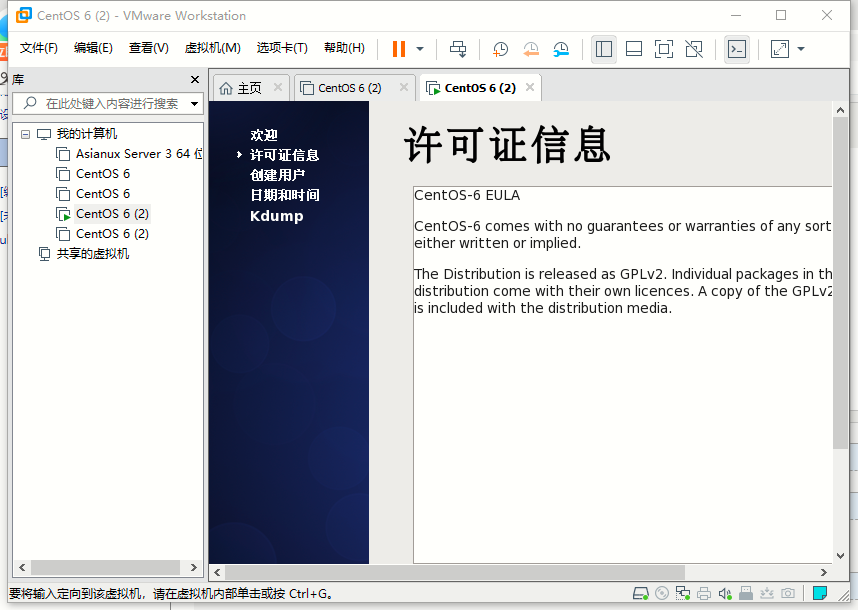
Task: Click the network adapter status icon
Action: (x=683, y=594)
